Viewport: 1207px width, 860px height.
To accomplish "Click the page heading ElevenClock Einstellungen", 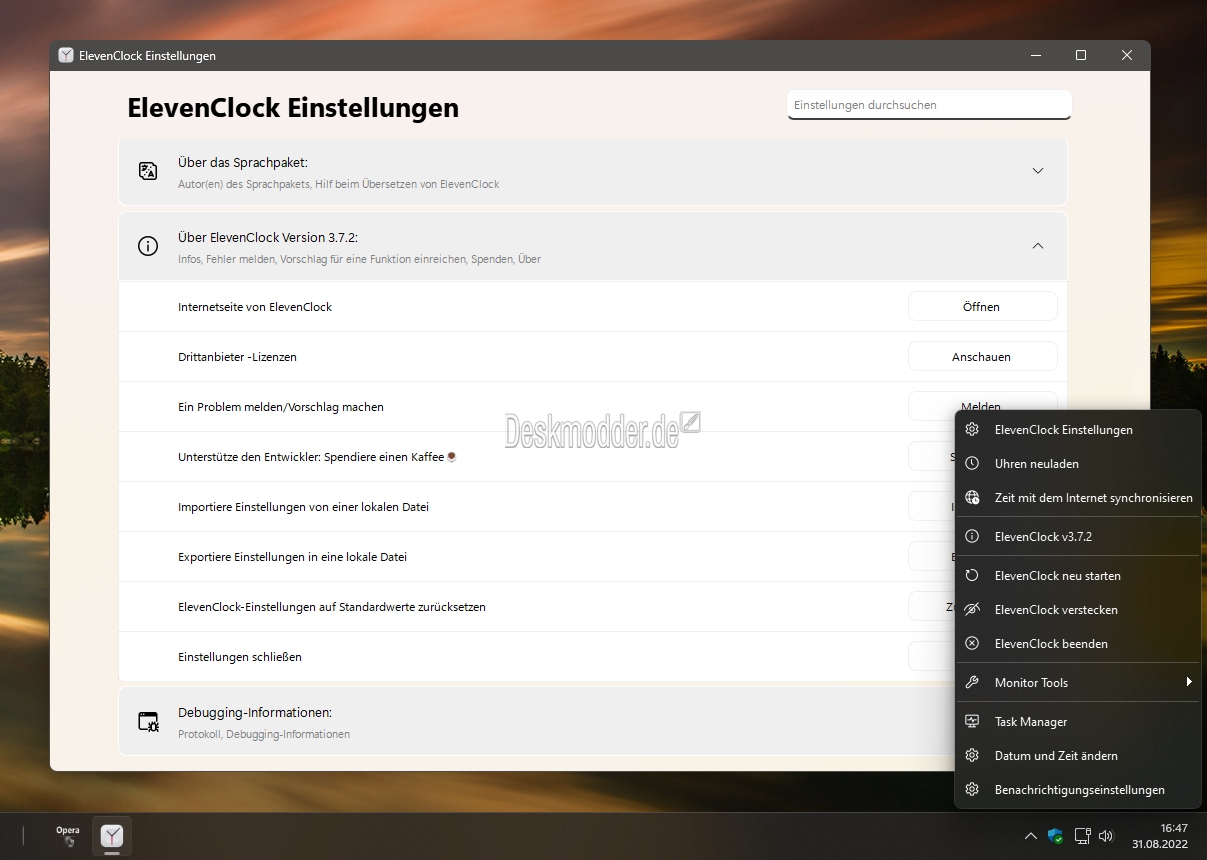I will [293, 108].
